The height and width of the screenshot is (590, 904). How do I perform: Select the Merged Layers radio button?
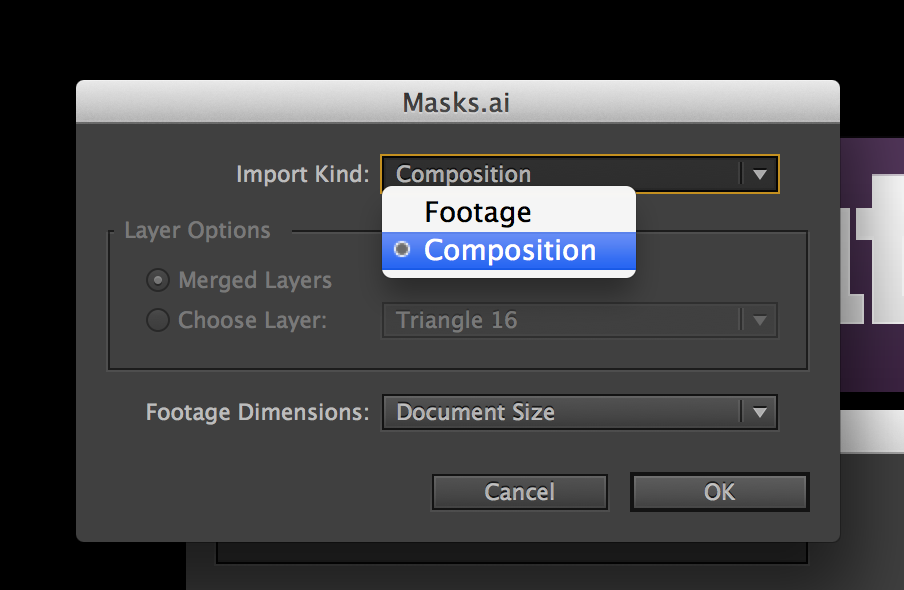[x=157, y=280]
